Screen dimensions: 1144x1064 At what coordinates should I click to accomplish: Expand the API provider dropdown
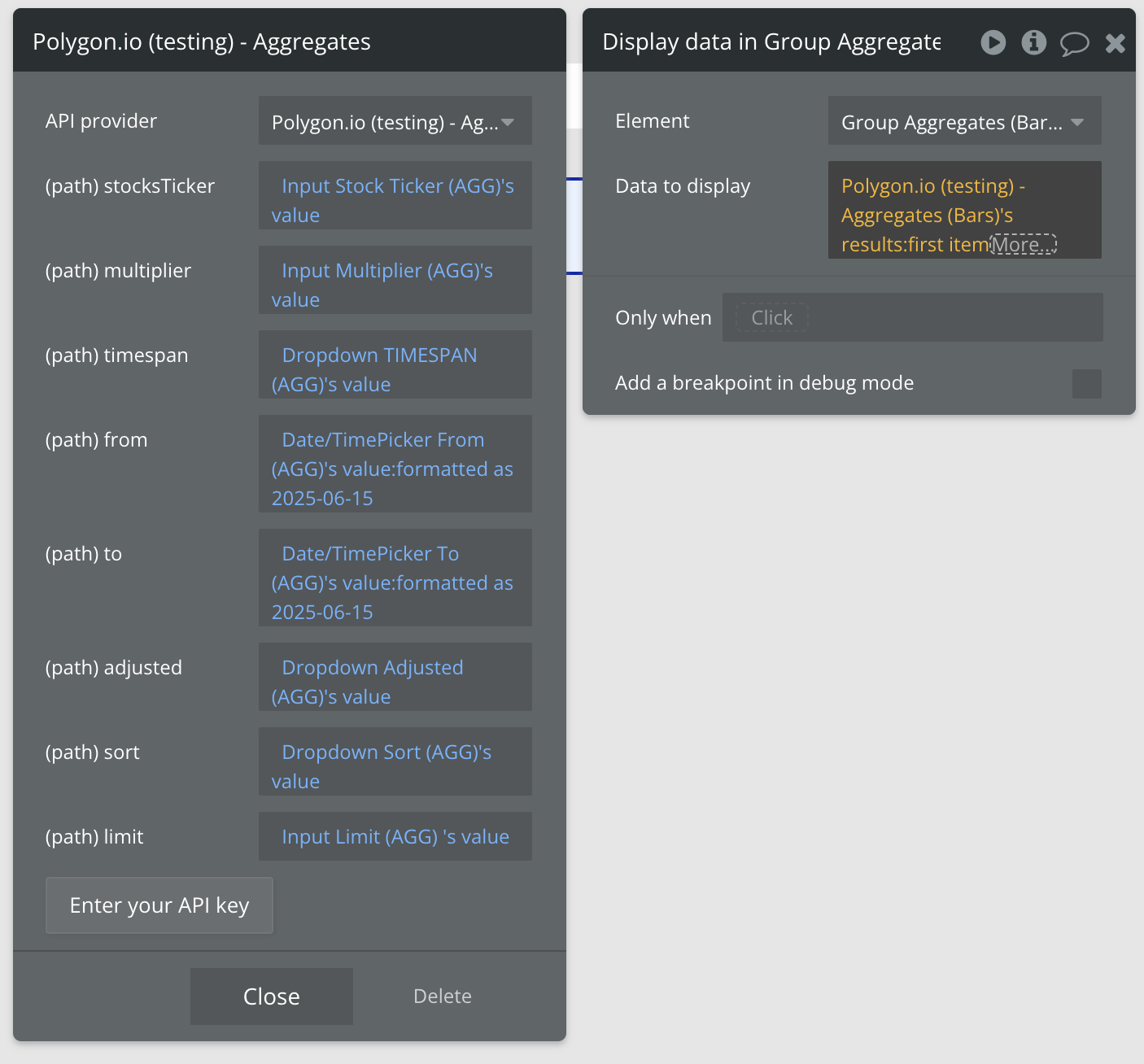(x=395, y=121)
